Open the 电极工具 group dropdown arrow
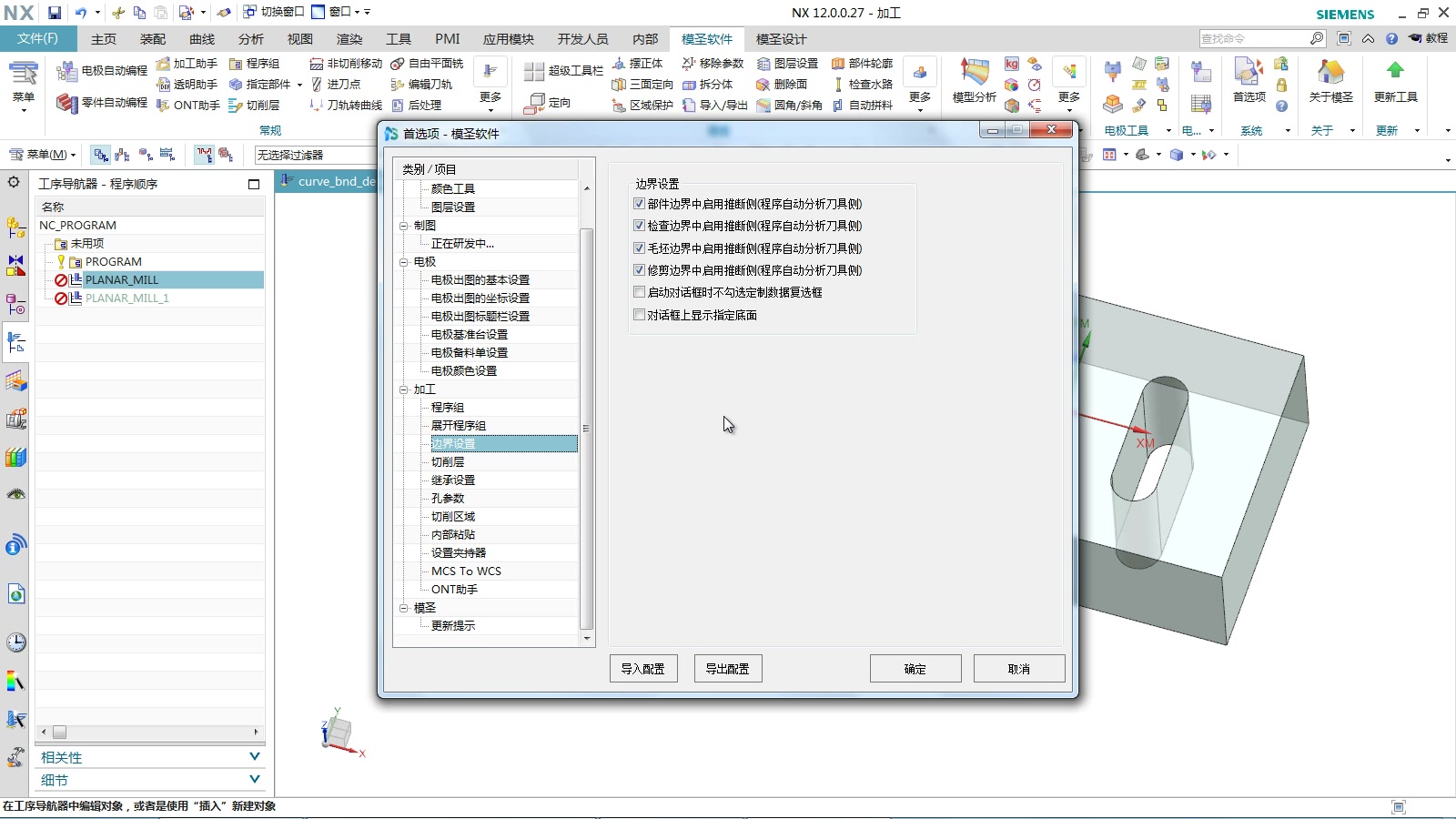The width and height of the screenshot is (1456, 819). [x=1168, y=131]
